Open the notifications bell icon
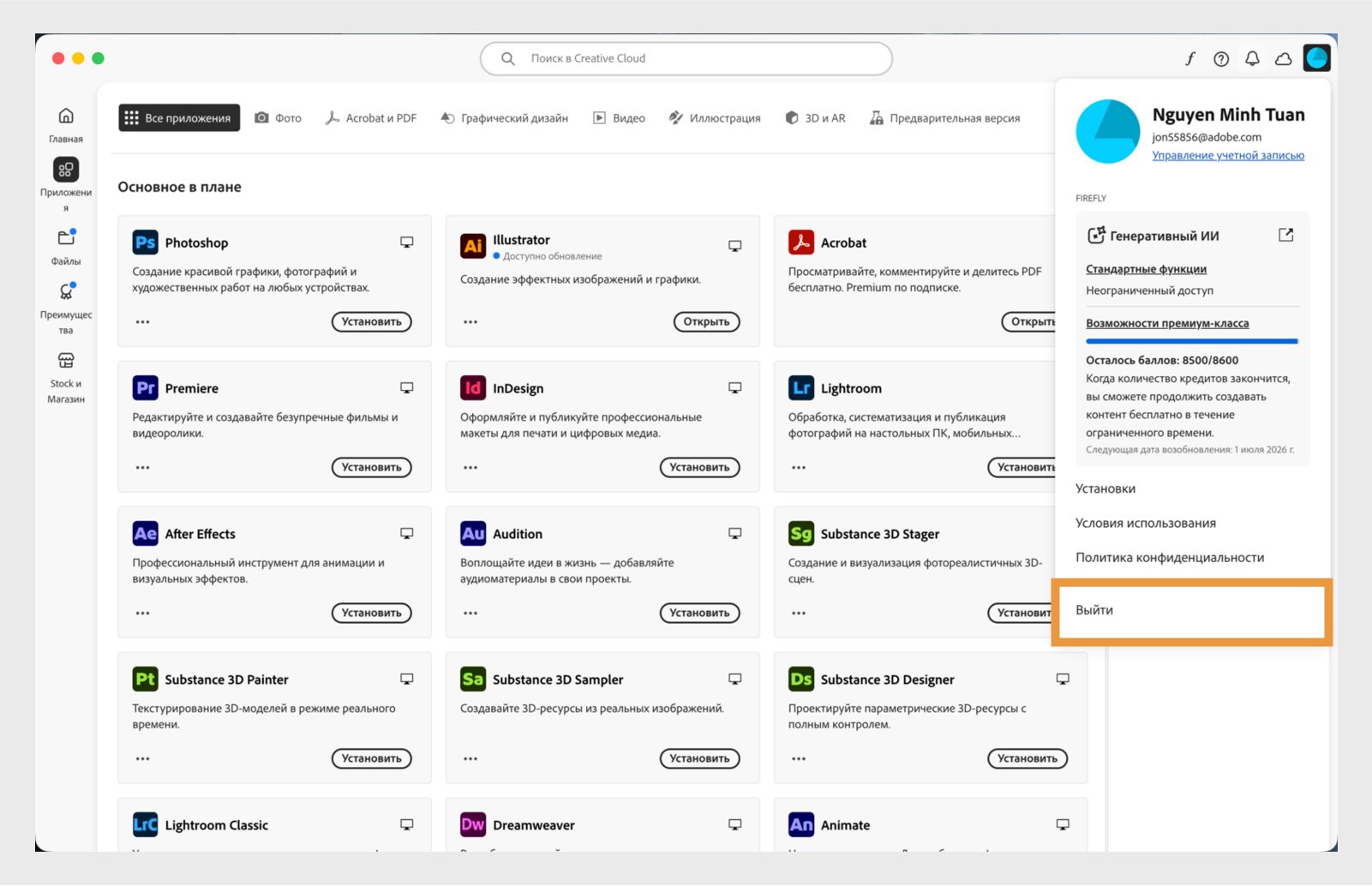The image size is (1372, 886). pyautogui.click(x=1252, y=58)
